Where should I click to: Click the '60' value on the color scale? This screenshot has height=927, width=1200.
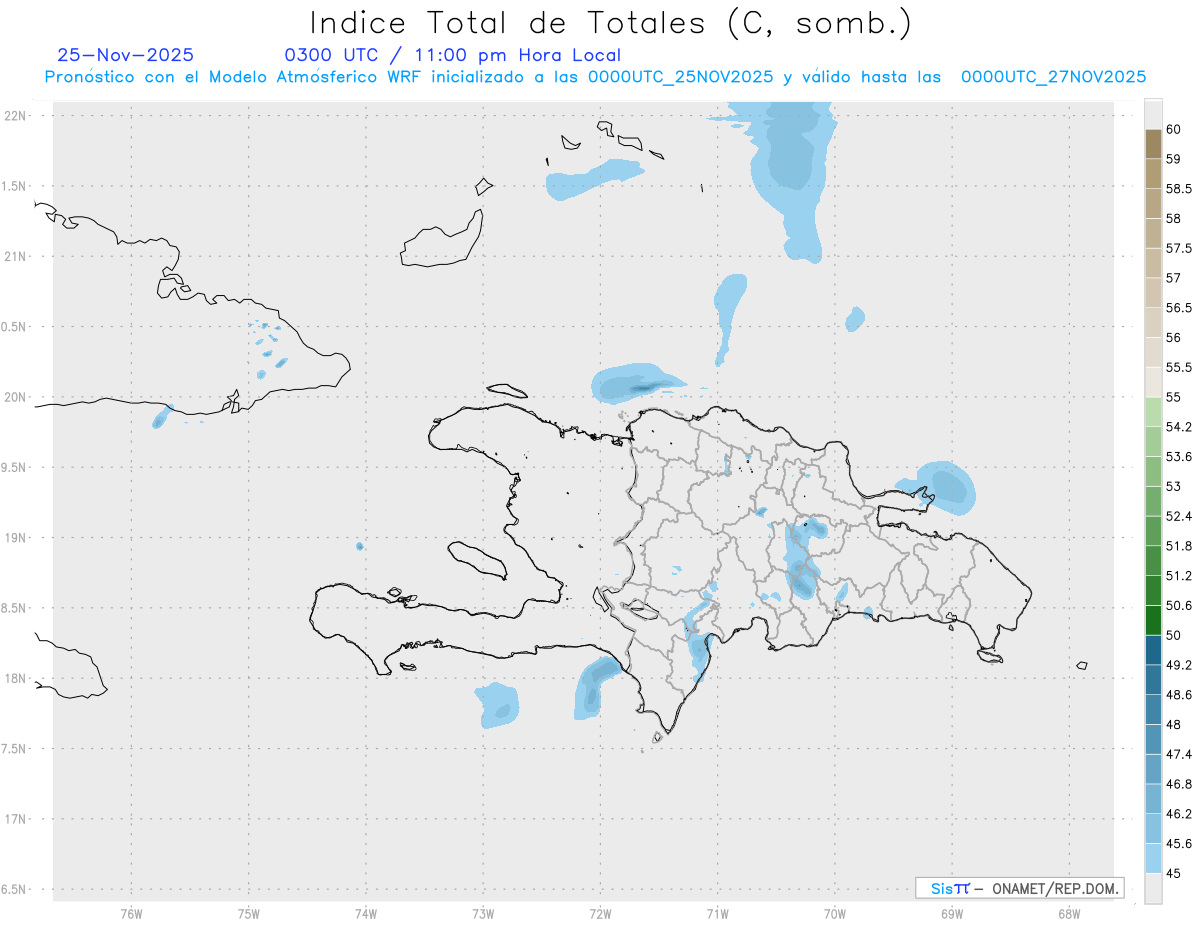click(x=1173, y=129)
